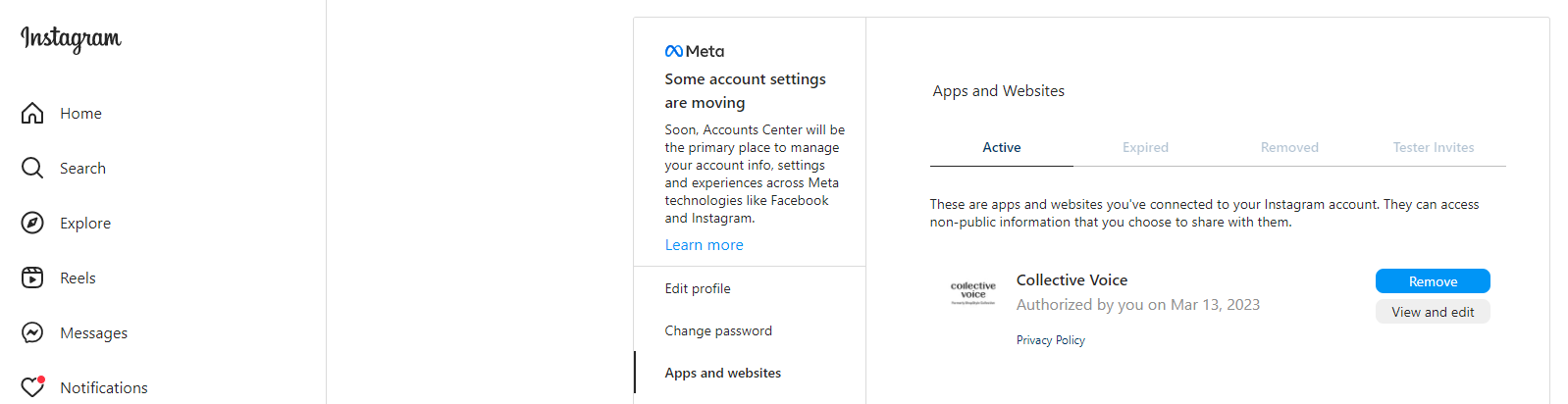
Task: Click the Instagram logo
Action: (x=71, y=38)
